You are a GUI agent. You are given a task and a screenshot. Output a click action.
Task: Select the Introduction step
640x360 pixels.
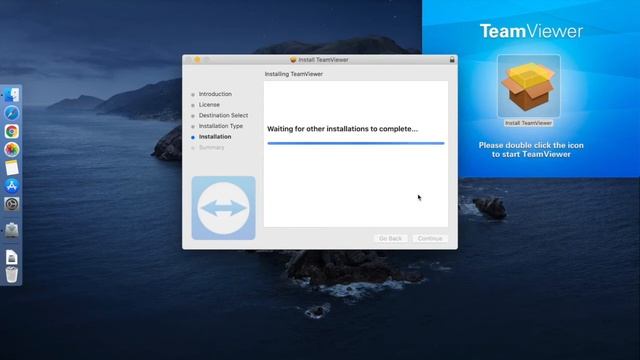tap(215, 94)
